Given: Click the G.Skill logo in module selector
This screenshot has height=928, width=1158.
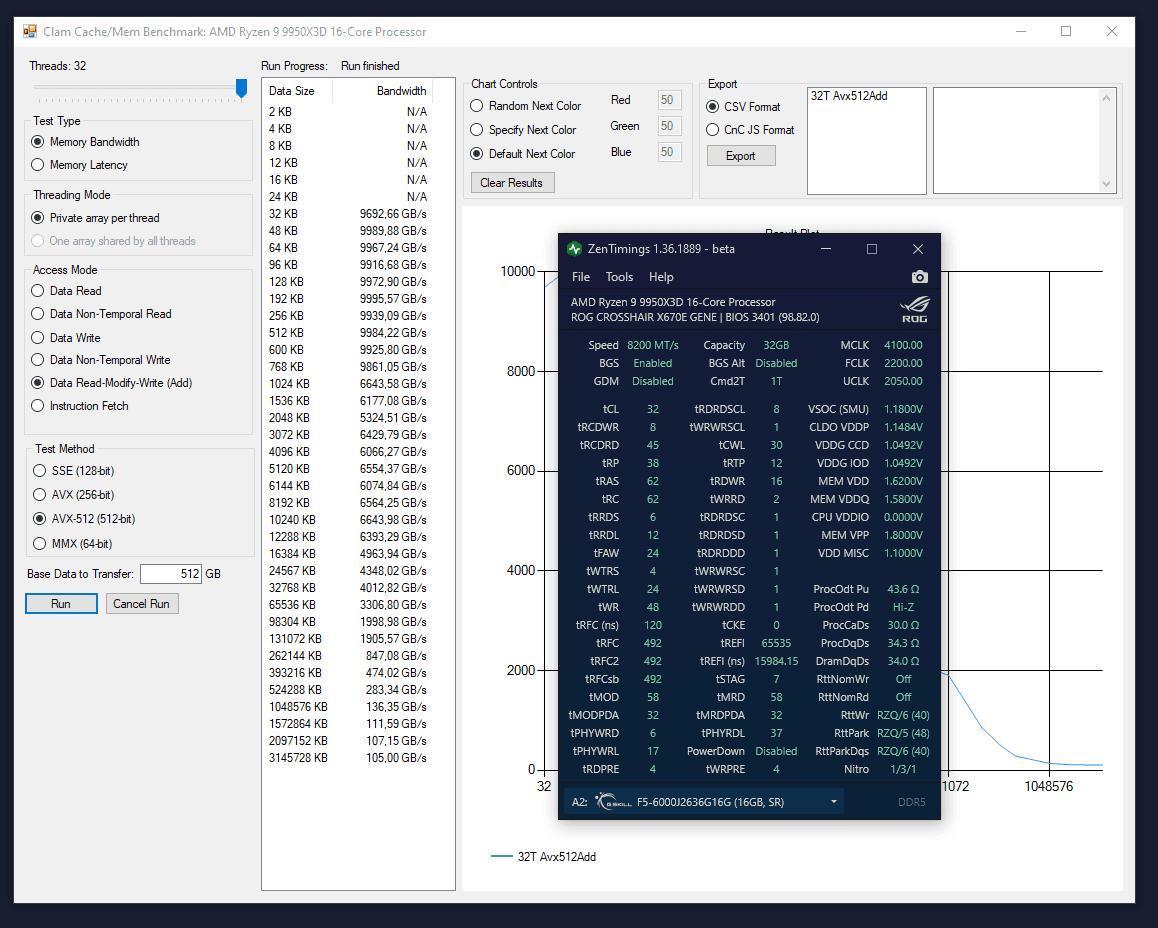Looking at the screenshot, I should [613, 802].
